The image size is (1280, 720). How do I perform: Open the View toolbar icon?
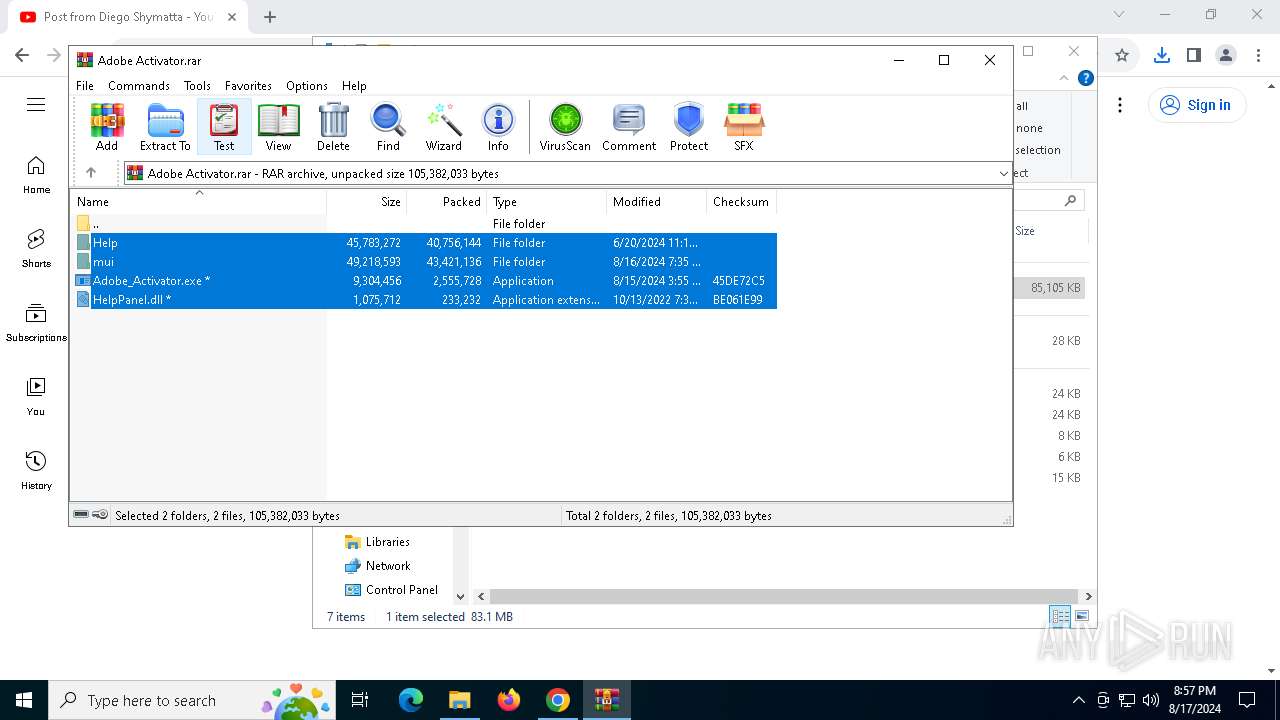[278, 127]
